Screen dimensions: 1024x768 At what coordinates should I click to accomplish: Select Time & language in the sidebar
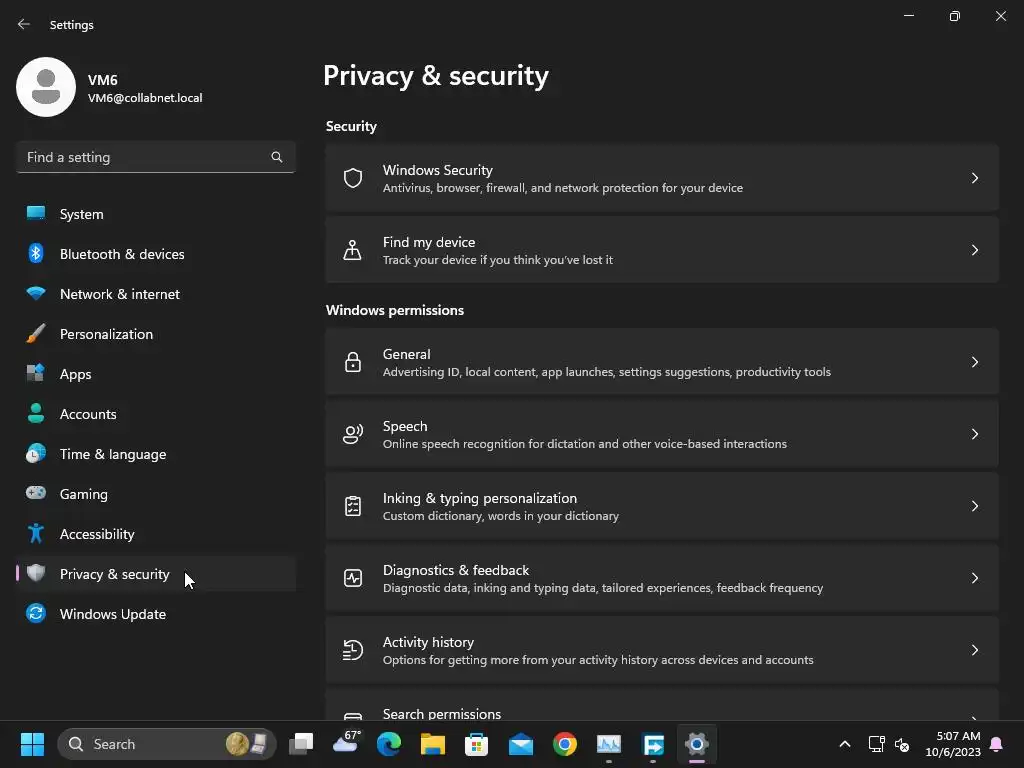point(155,453)
